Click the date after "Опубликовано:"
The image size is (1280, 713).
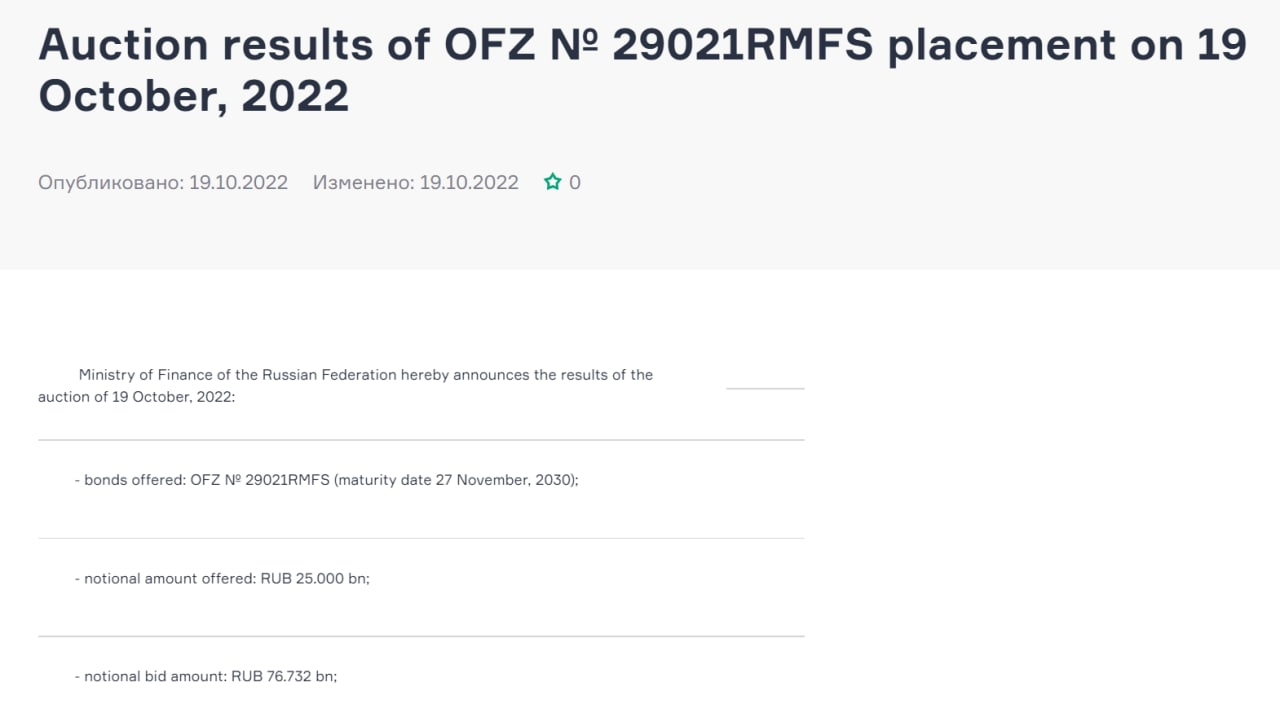[x=238, y=182]
